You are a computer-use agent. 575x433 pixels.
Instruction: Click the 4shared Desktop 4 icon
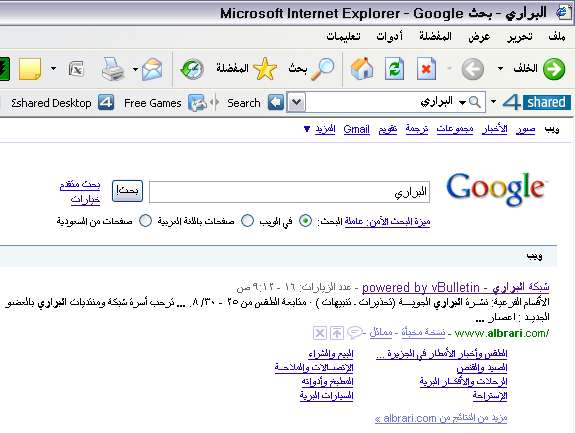click(106, 102)
